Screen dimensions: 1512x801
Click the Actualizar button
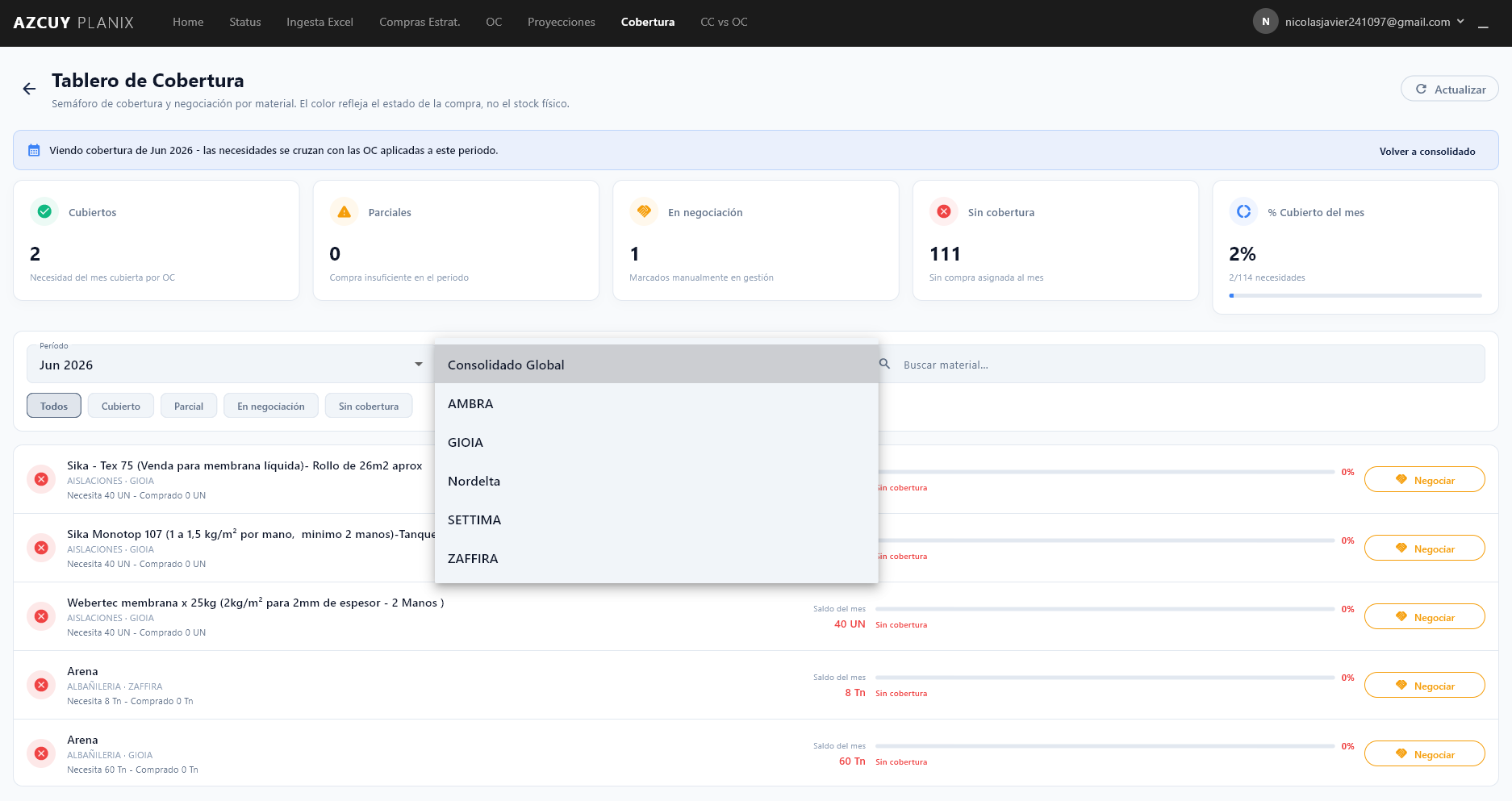1450,89
